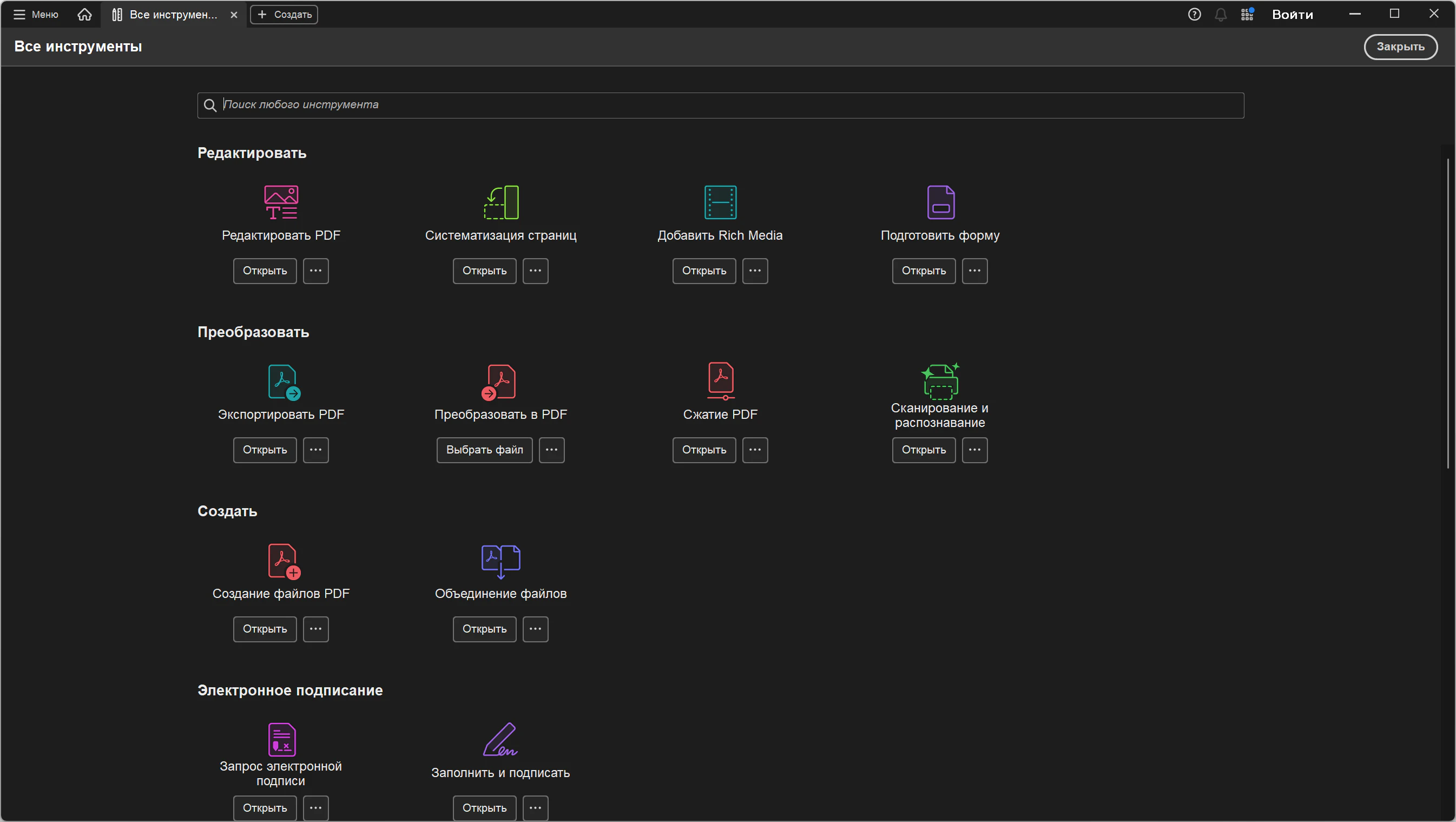Click the Scan and OCR icon

(940, 381)
